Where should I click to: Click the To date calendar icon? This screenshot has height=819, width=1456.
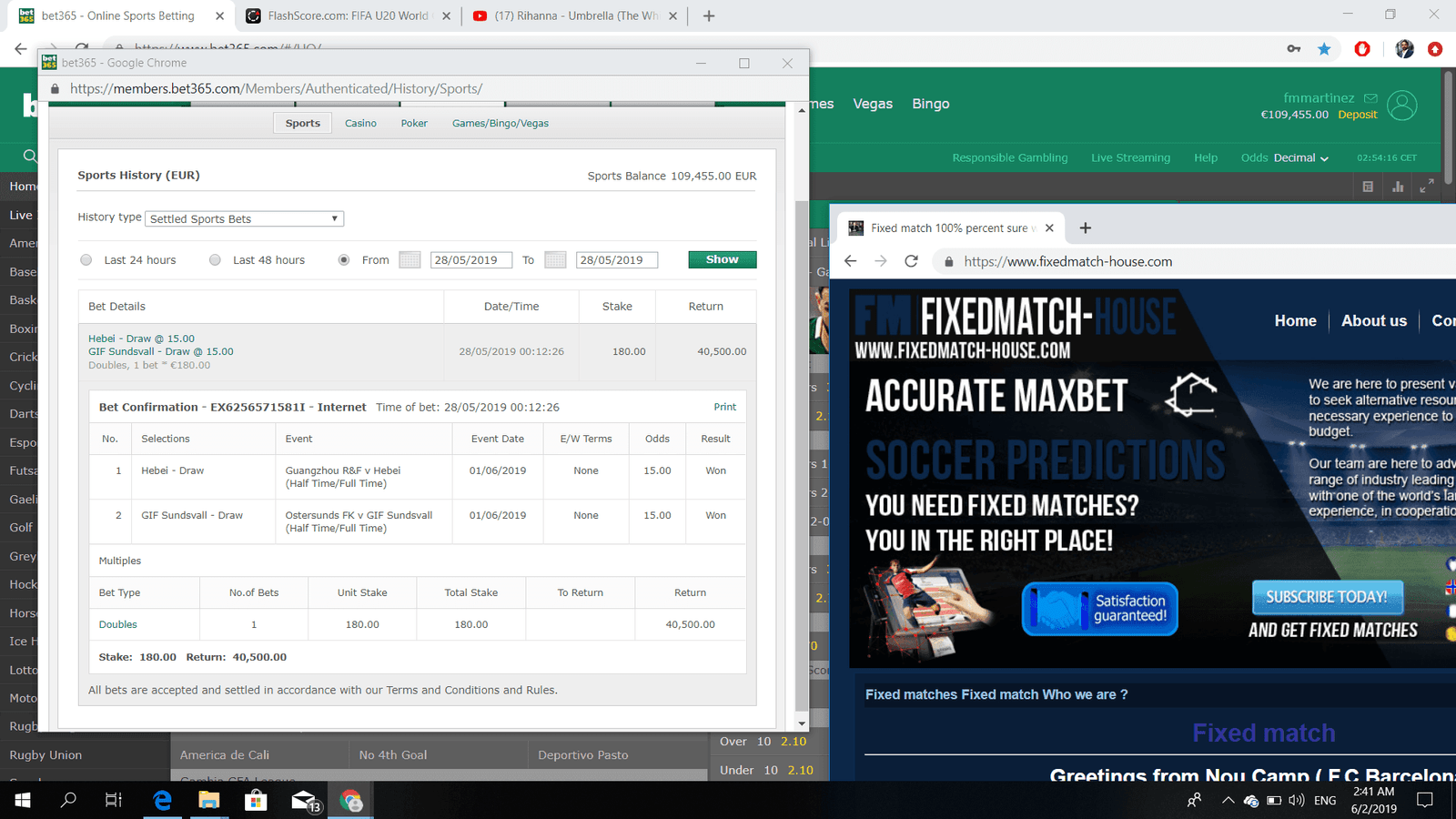point(555,260)
